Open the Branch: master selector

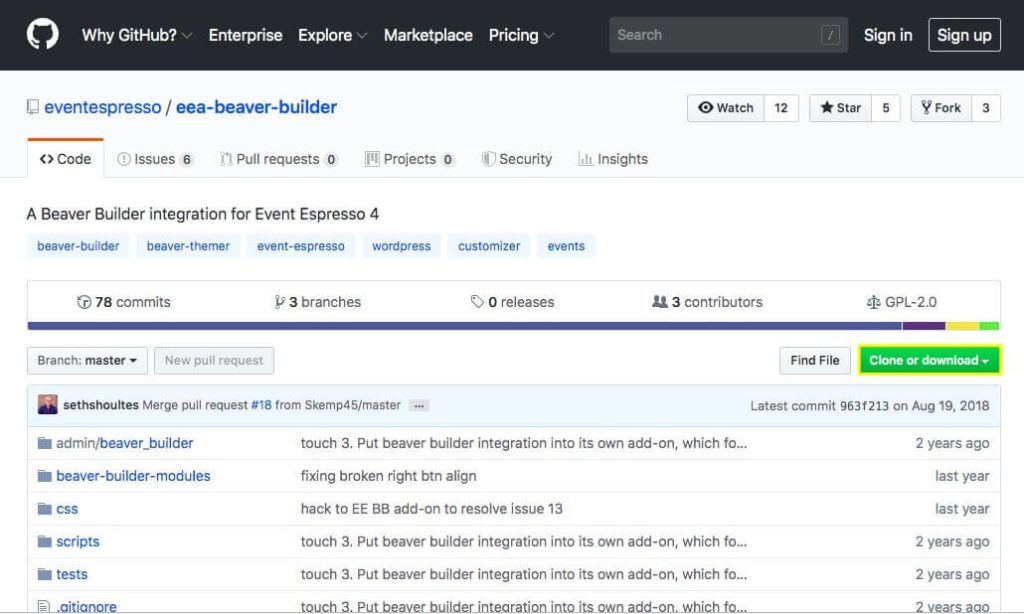(88, 361)
